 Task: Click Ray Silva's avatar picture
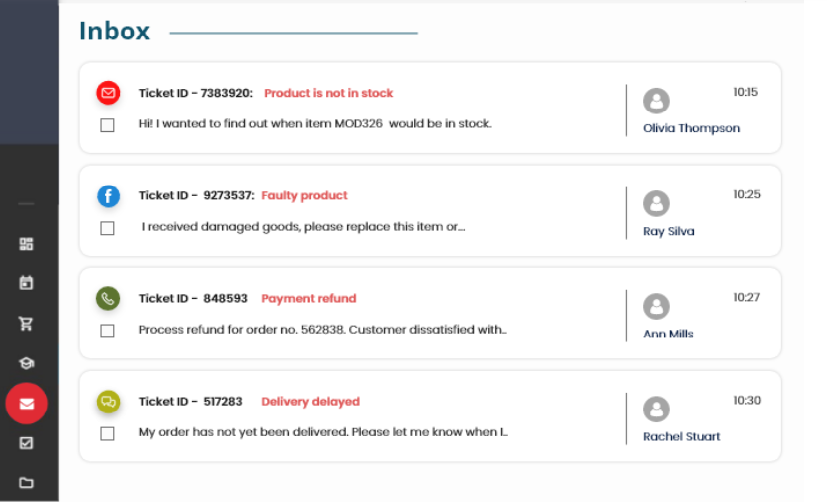(x=656, y=203)
